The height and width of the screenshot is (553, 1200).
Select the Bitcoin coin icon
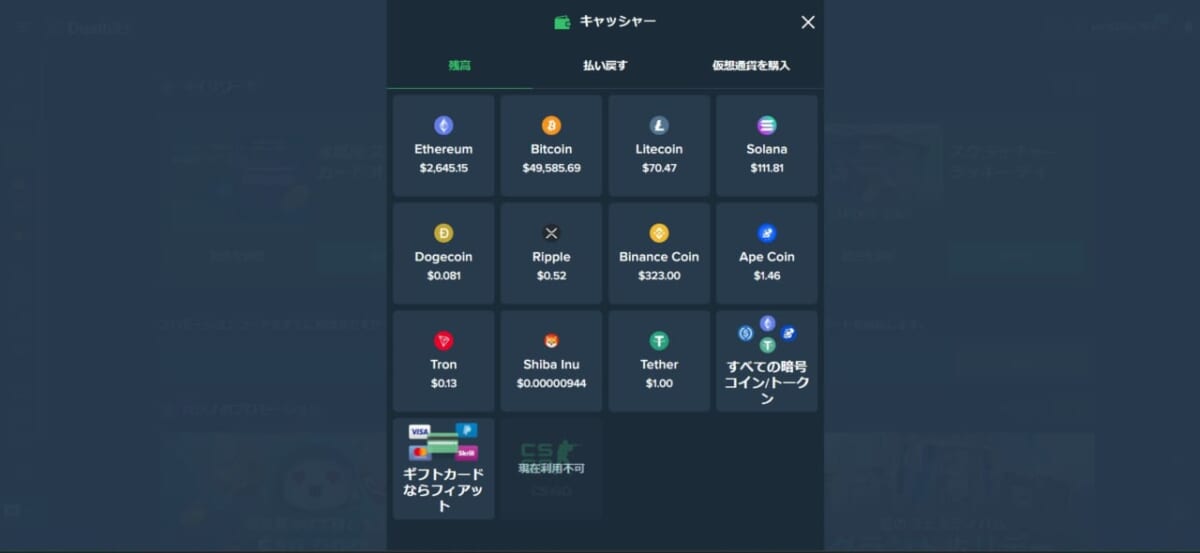551,125
